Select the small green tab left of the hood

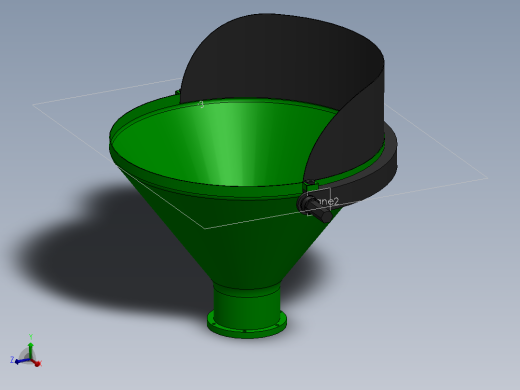tap(178, 92)
